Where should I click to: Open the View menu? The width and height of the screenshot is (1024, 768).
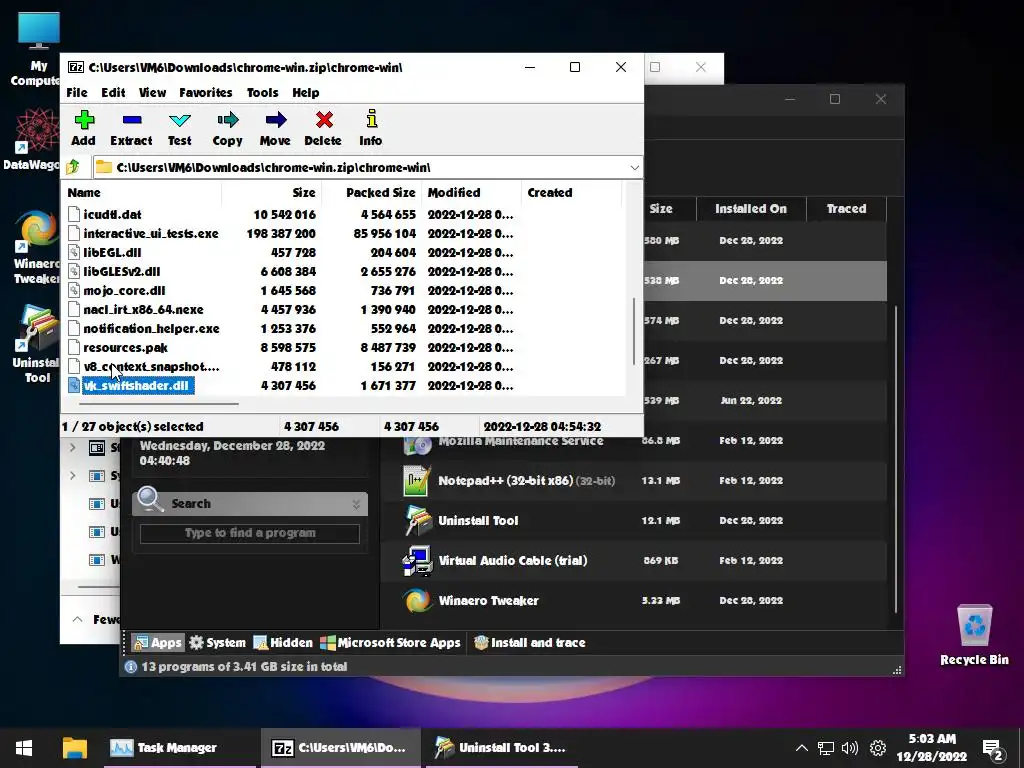[x=152, y=93]
